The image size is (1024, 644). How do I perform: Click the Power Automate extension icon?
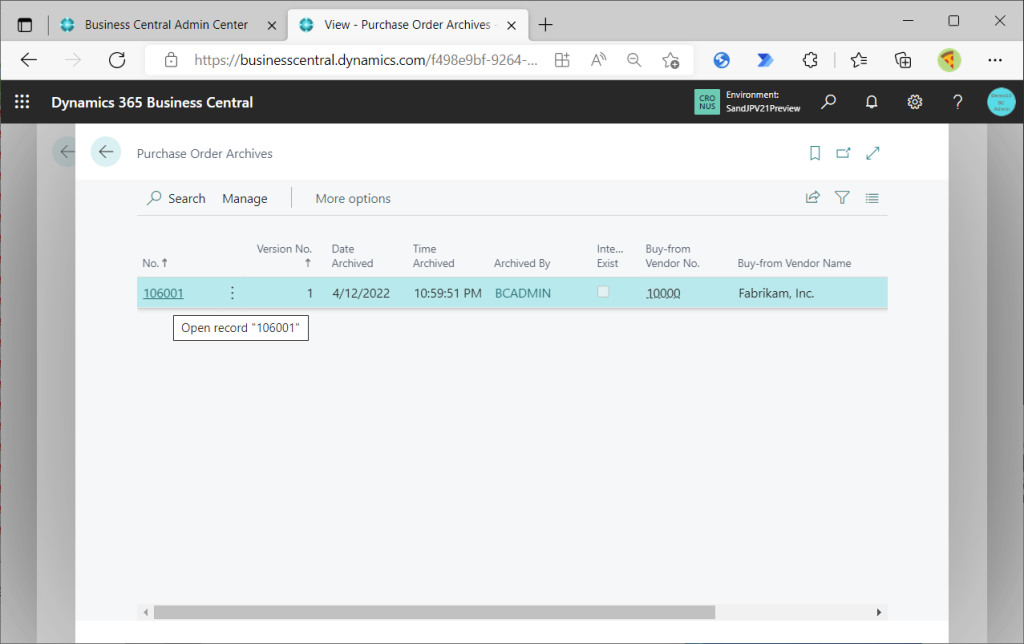coord(765,60)
